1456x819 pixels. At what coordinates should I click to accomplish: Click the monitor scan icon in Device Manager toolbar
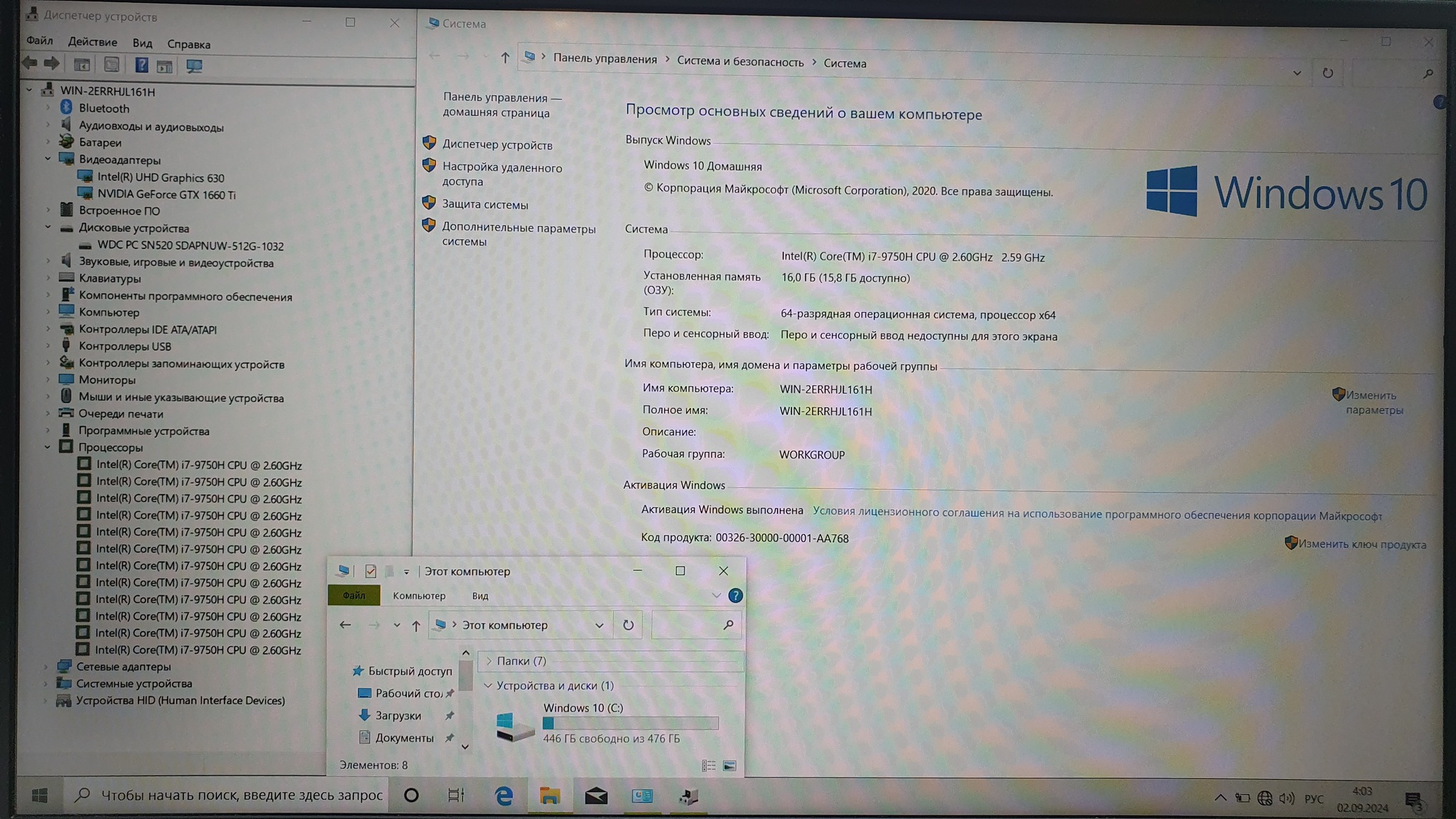pos(194,66)
